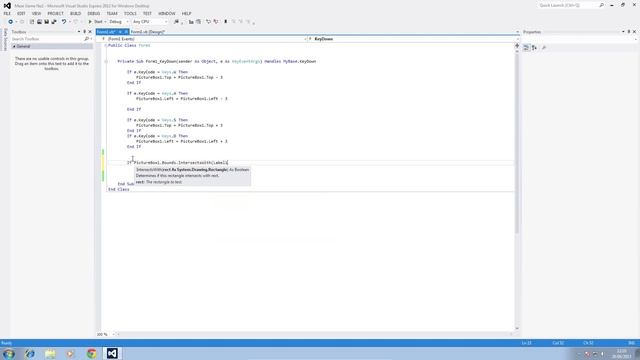Open the WINDOW menu
The width and height of the screenshot is (640, 360).
(x=167, y=13)
